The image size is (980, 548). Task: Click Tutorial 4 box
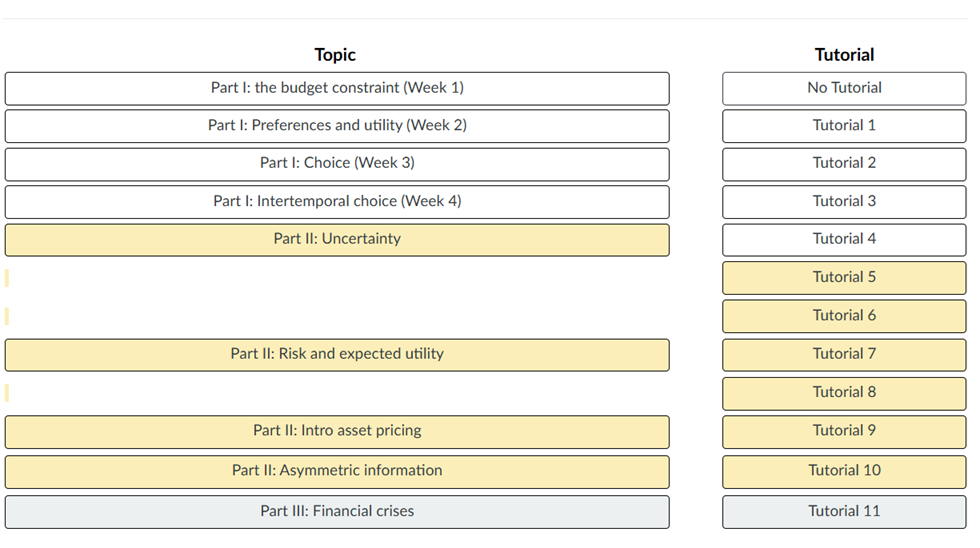[844, 239]
